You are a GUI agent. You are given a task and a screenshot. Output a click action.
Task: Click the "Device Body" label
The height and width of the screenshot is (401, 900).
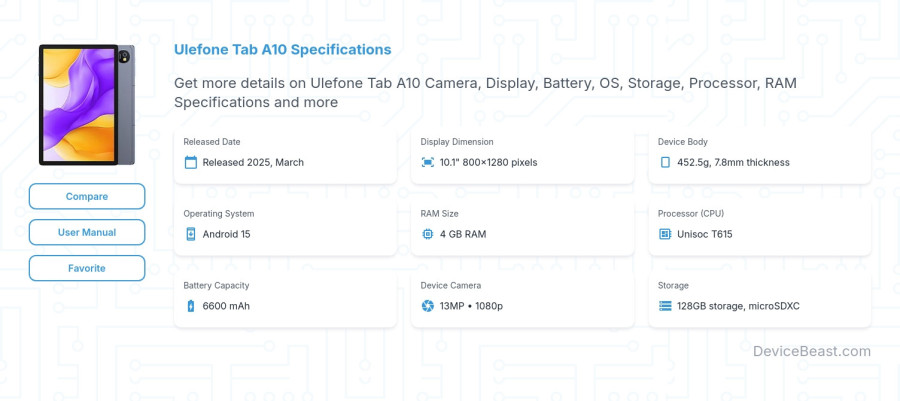click(682, 142)
